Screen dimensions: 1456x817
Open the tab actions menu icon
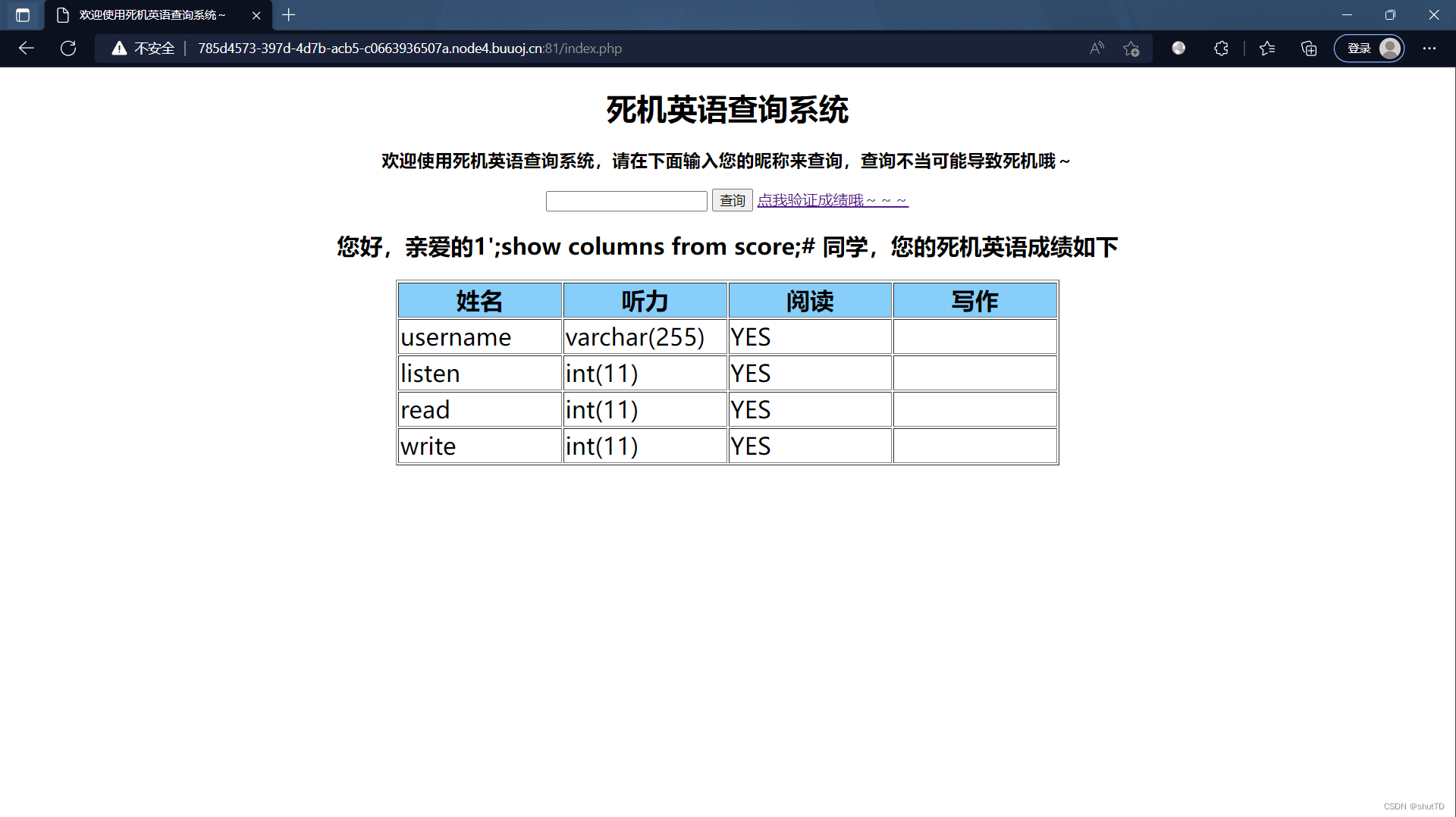click(x=23, y=15)
